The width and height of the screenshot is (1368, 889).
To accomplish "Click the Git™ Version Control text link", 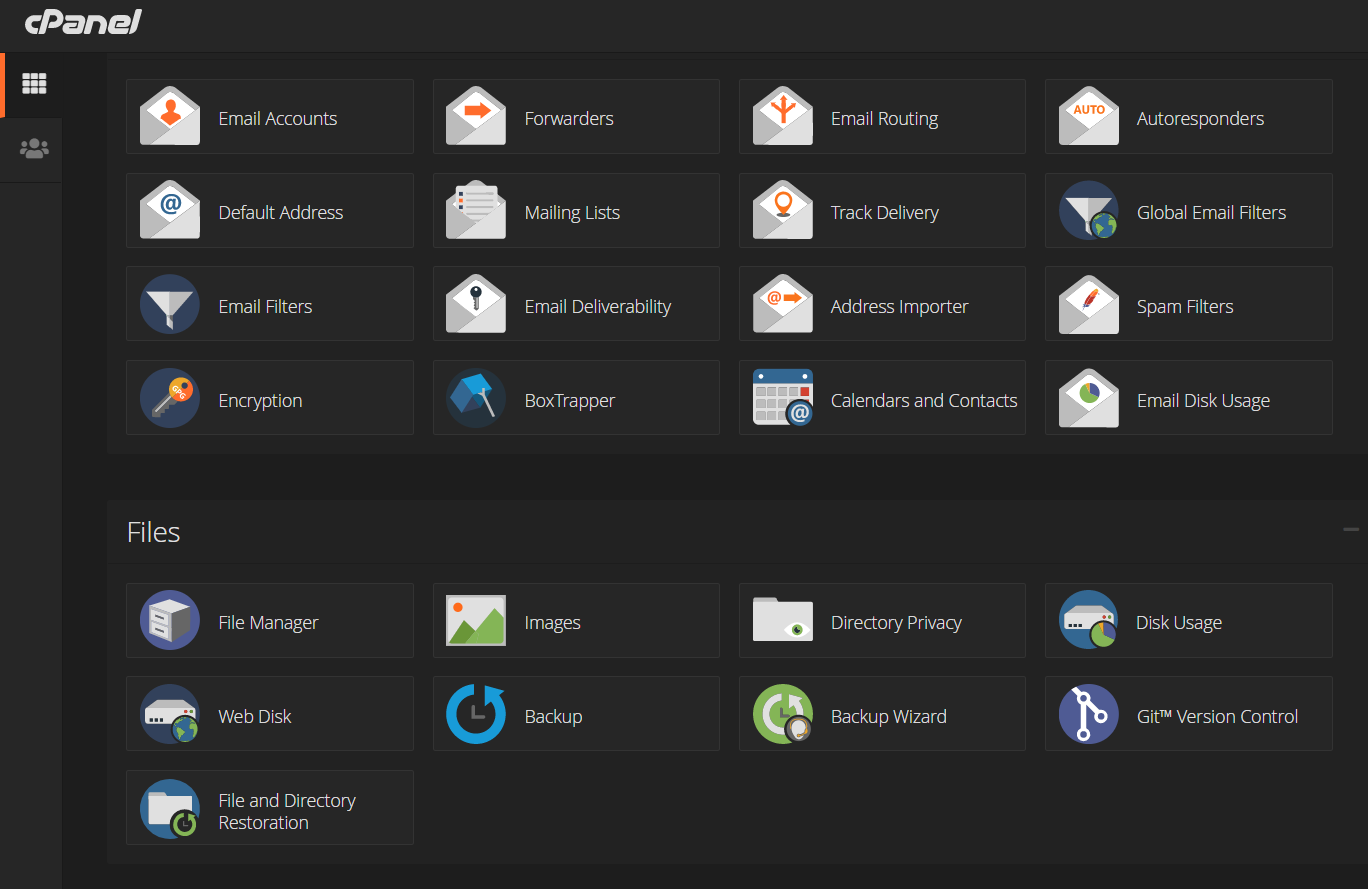I will 1217,716.
